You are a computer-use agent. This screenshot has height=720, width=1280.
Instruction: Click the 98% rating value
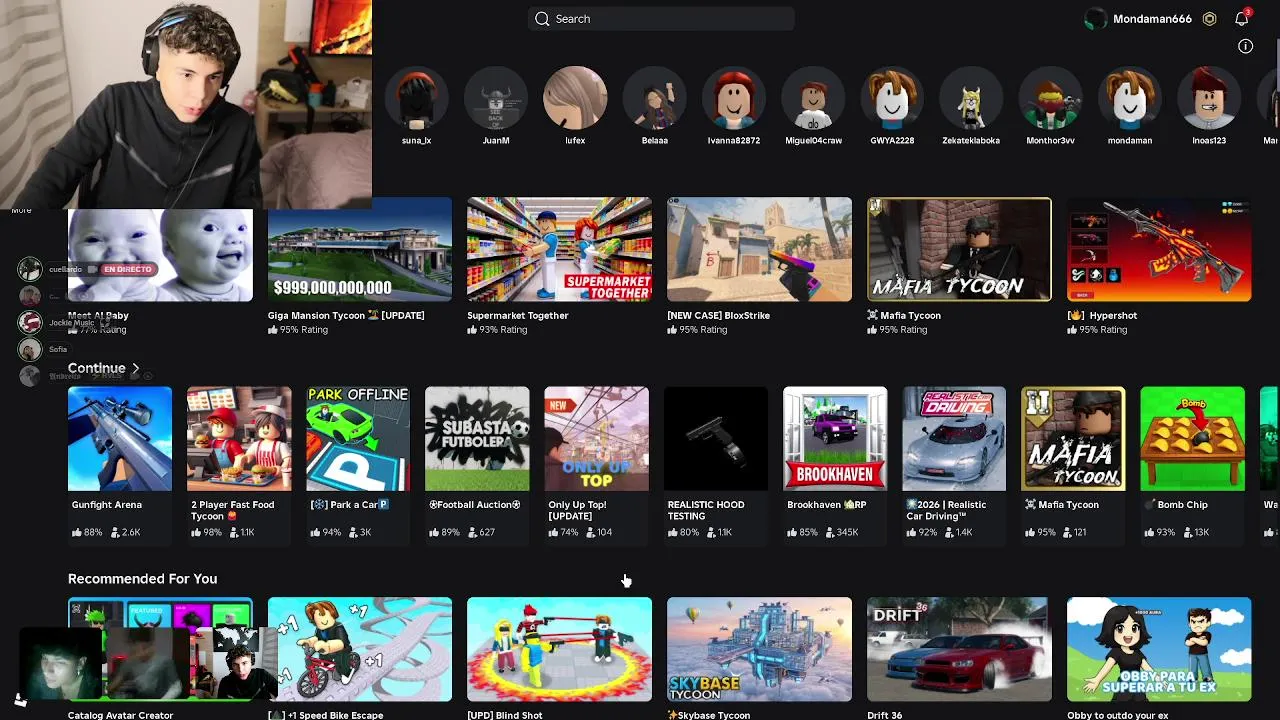pyautogui.click(x=212, y=532)
